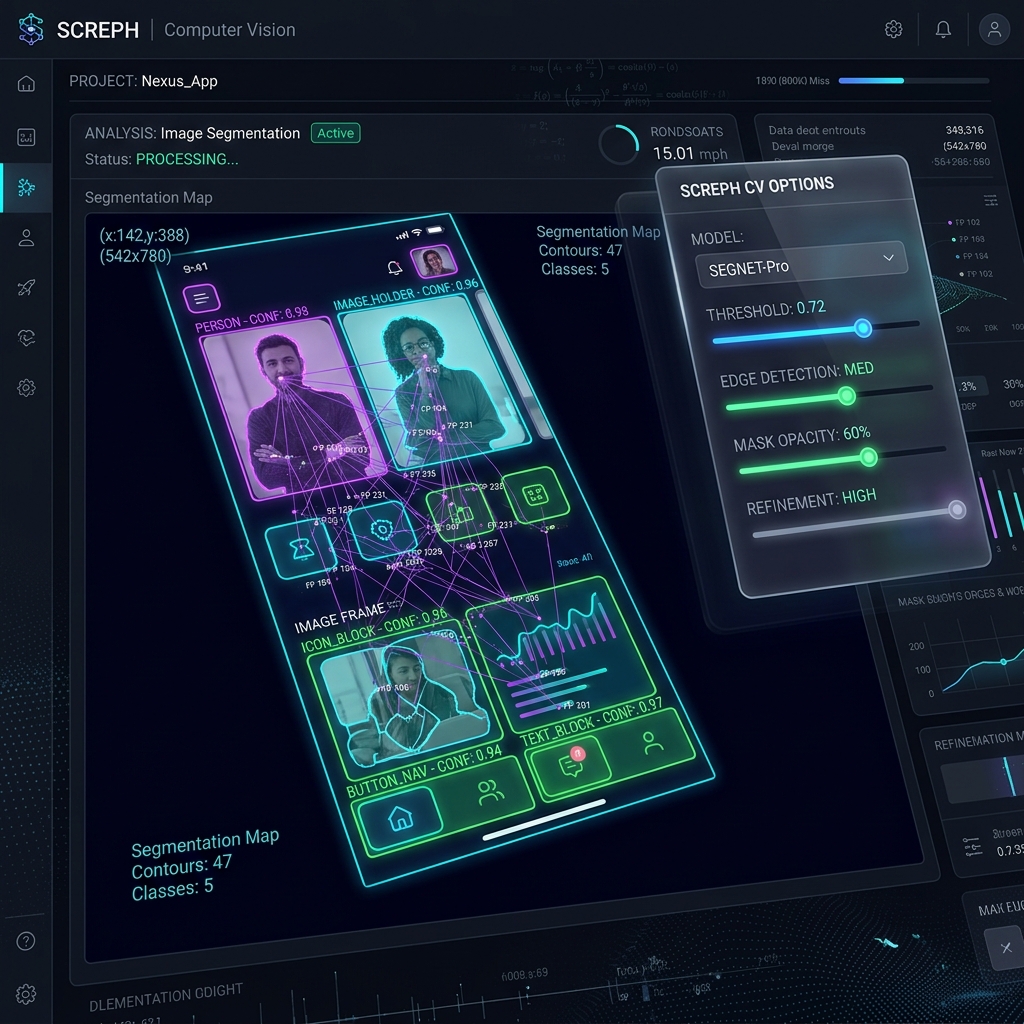Open notifications bell in top header
This screenshot has width=1024, height=1024.
943,29
